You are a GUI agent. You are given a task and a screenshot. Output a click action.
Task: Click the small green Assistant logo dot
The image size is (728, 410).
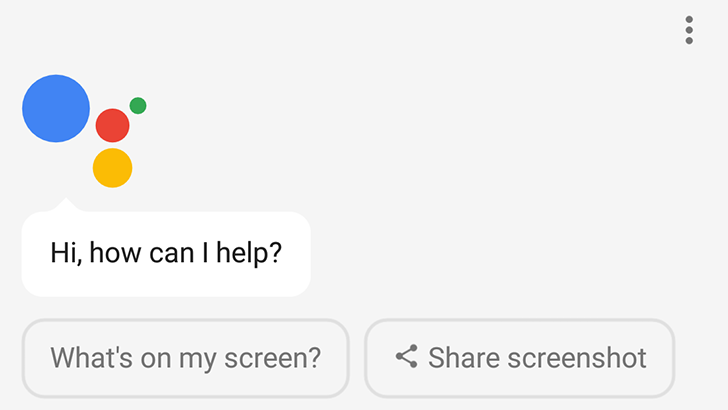pos(138,105)
